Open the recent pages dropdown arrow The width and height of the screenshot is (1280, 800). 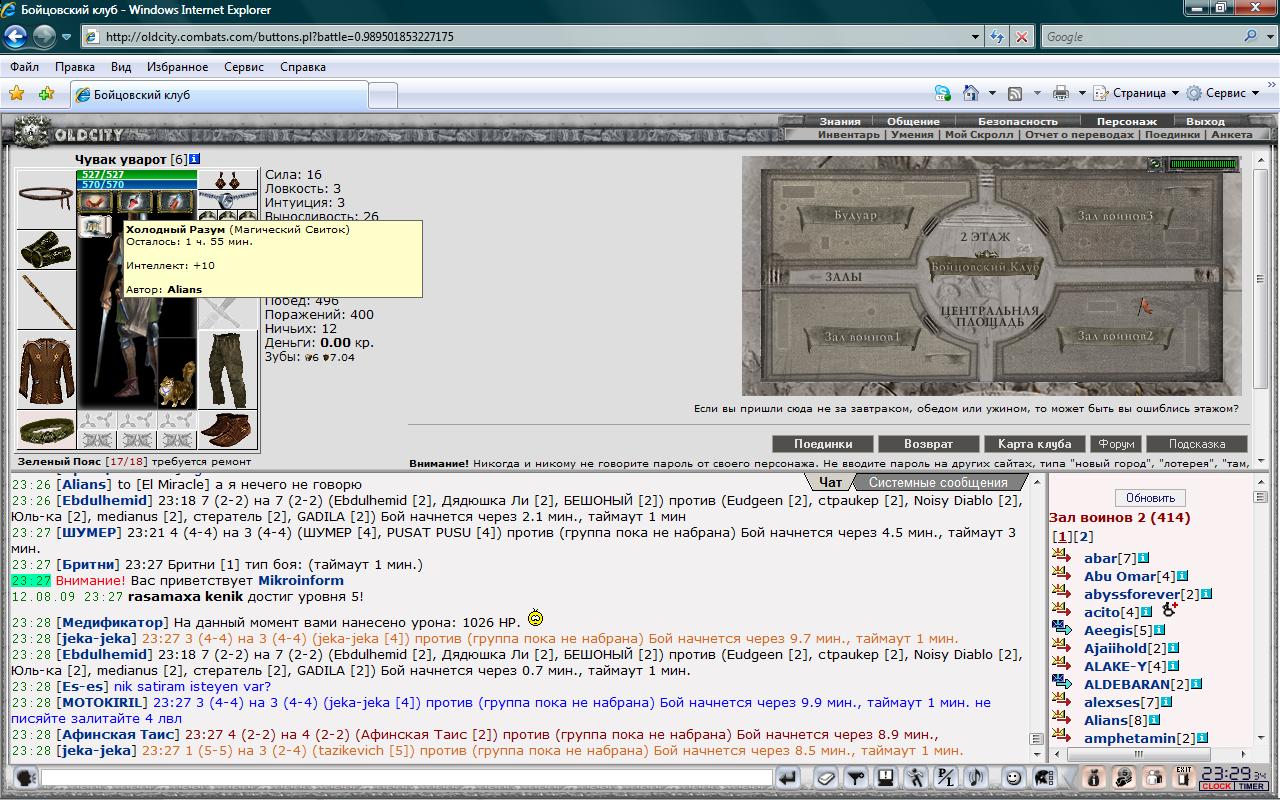click(x=66, y=37)
